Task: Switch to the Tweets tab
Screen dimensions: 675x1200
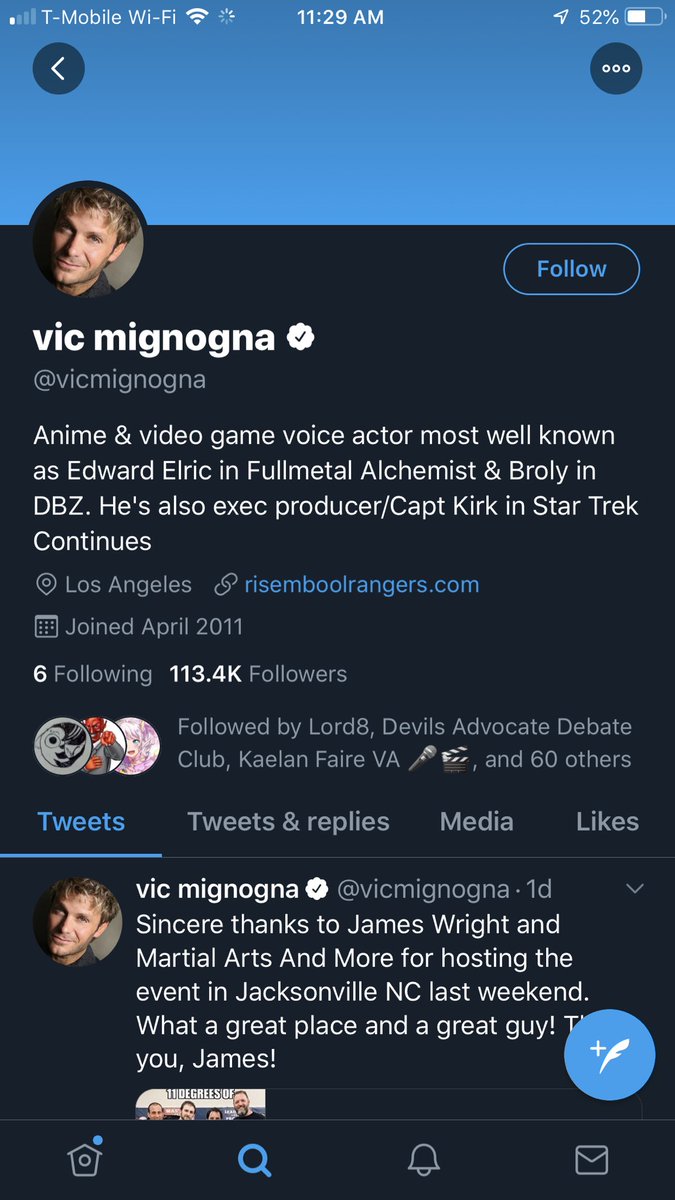Action: point(81,822)
